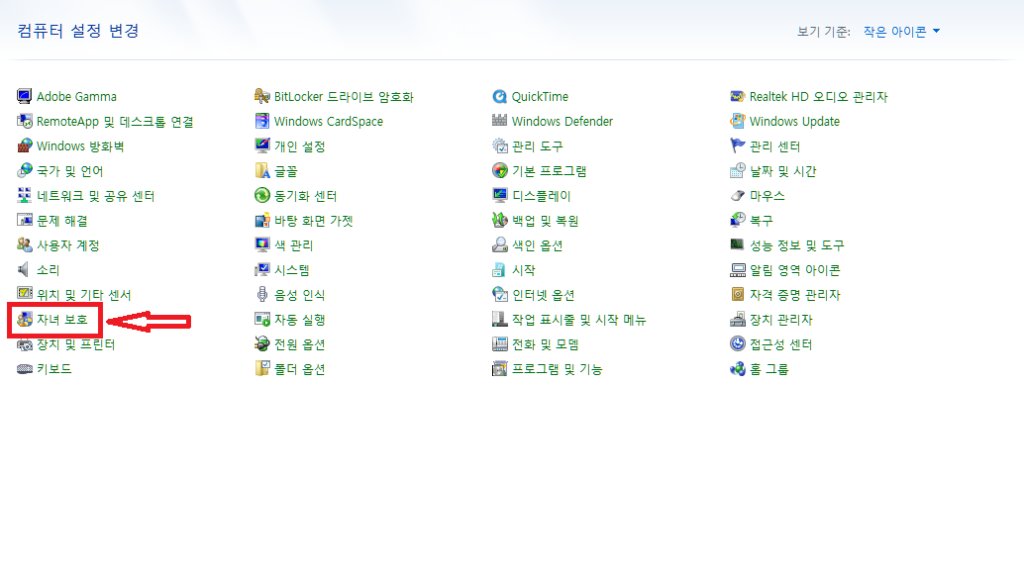The image size is (1024, 579).
Task: Click the 자격 증명 관리자 link
Action: click(x=795, y=295)
